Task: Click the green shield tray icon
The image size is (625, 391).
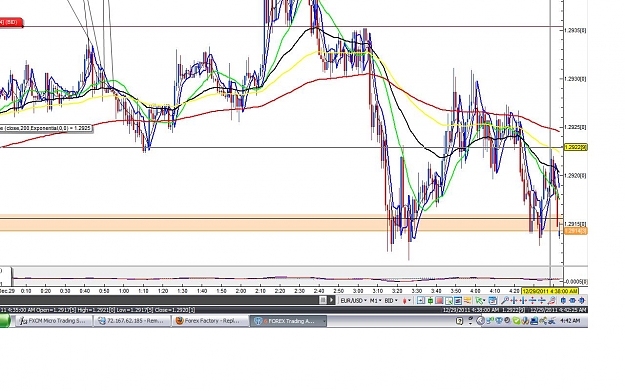Action: [517, 321]
